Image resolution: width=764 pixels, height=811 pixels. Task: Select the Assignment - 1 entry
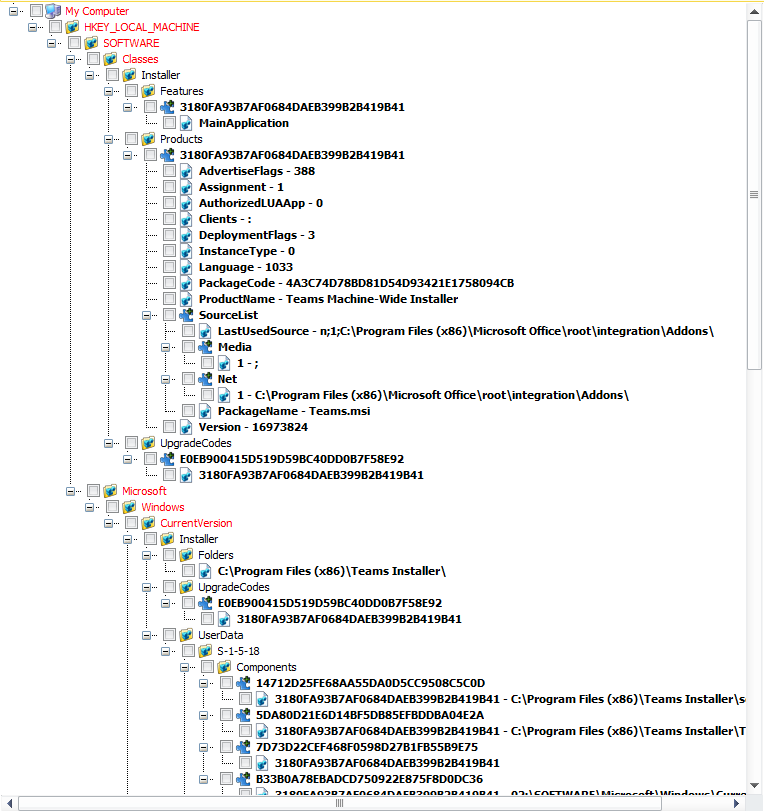(241, 187)
